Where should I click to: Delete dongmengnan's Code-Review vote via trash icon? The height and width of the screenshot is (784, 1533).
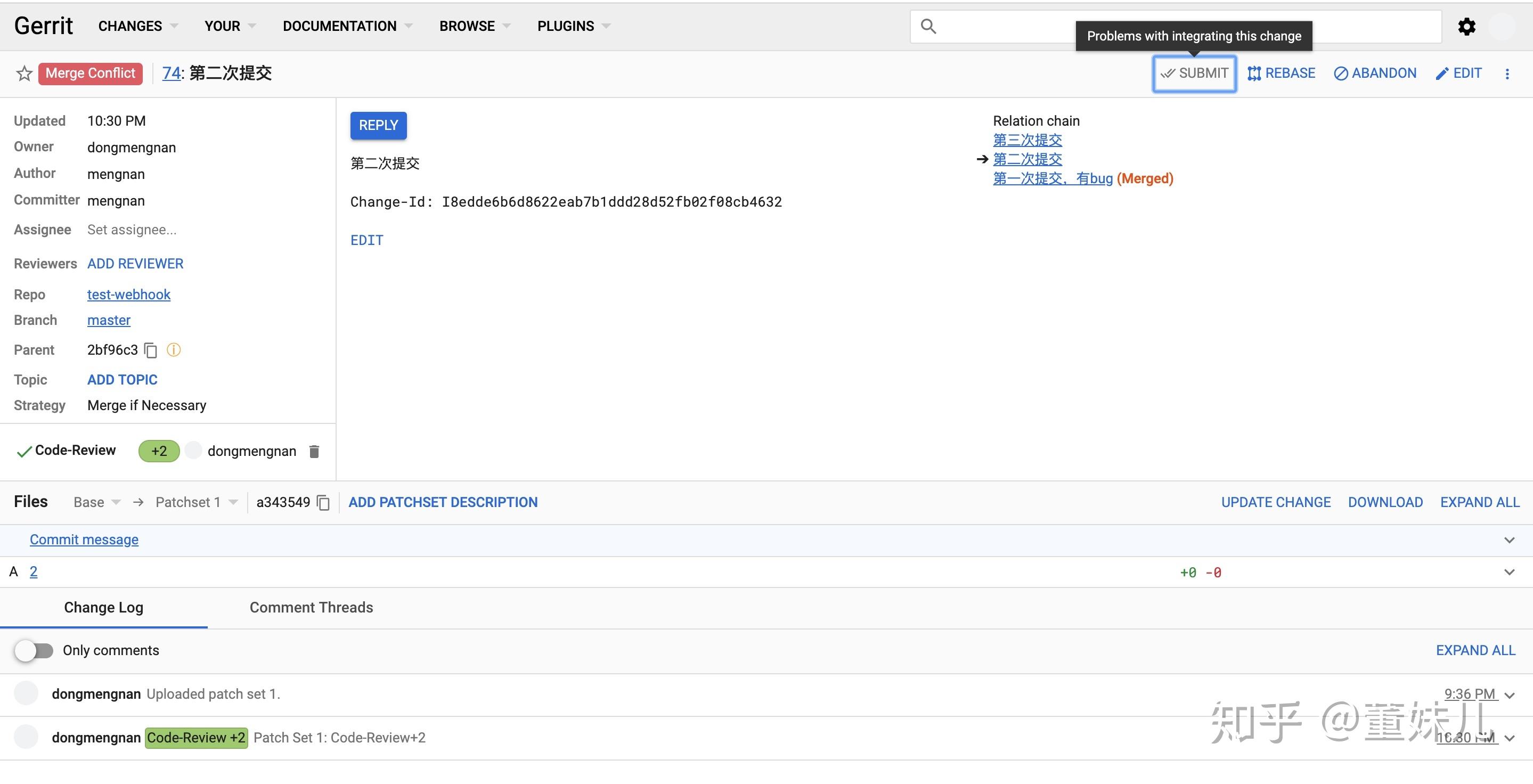pos(314,451)
